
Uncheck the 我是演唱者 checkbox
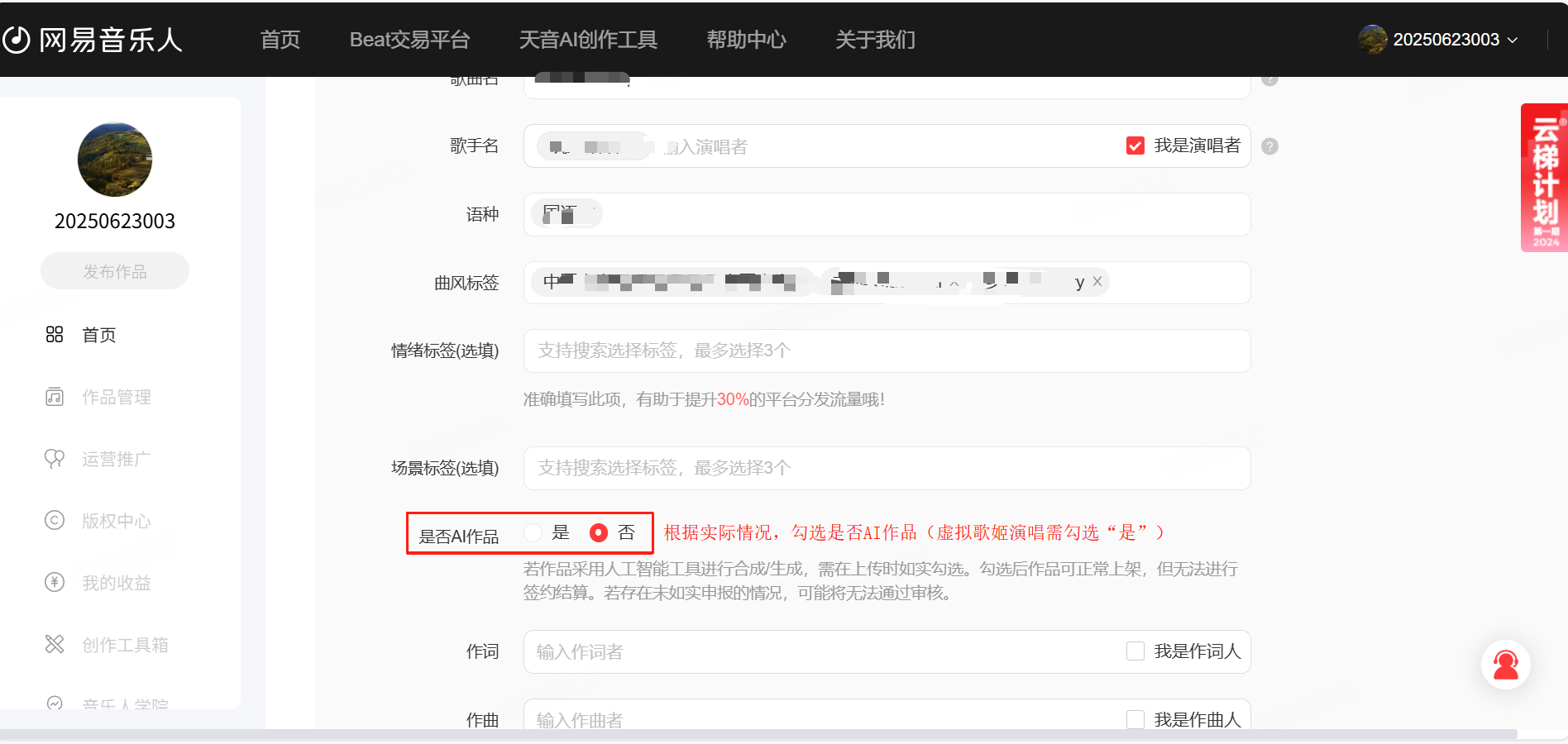pyautogui.click(x=1135, y=146)
